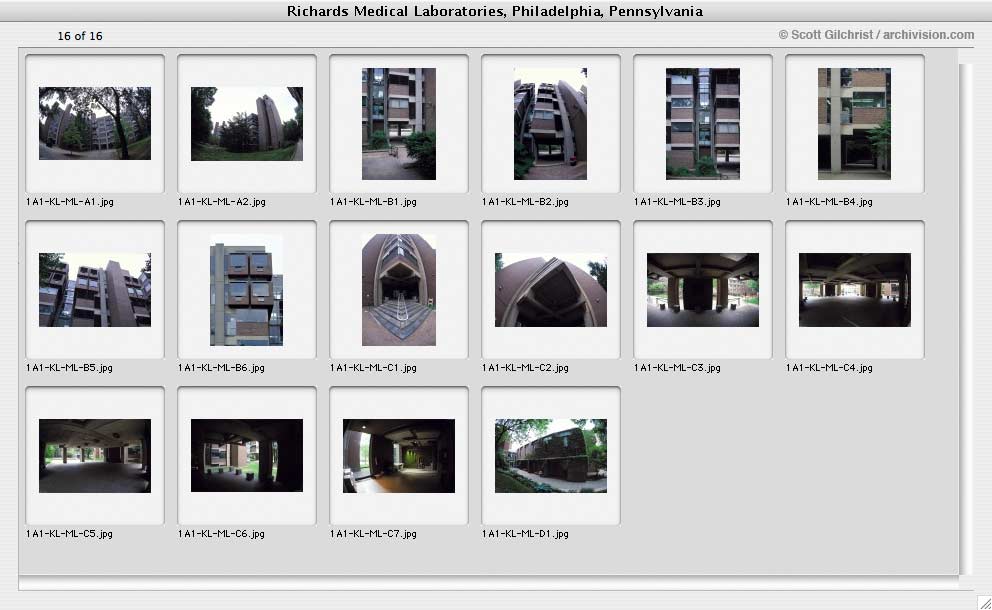This screenshot has width=992, height=610.
Task: Click the window resize grip corner
Action: pyautogui.click(x=984, y=602)
